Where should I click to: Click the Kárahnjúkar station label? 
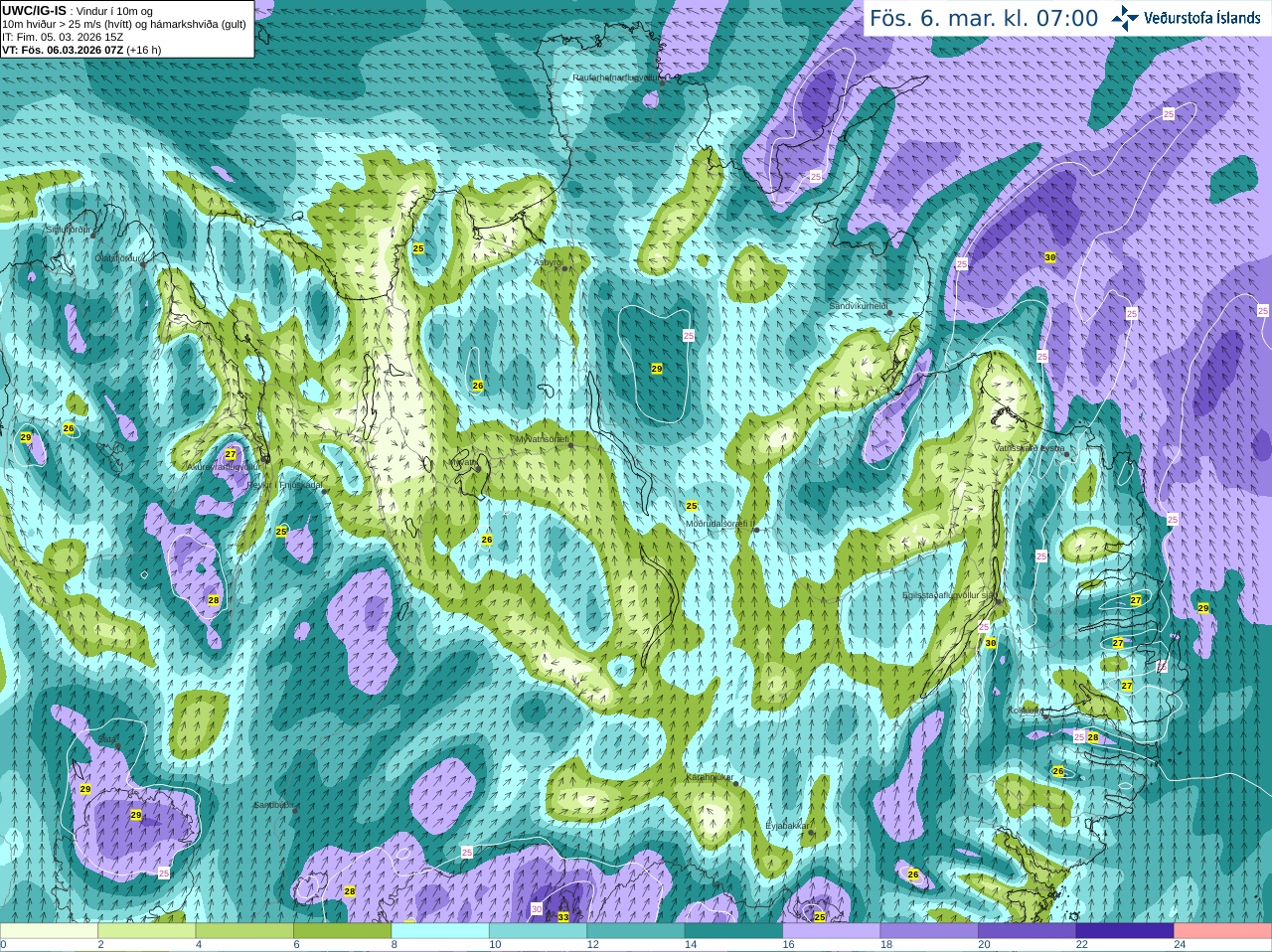click(710, 778)
